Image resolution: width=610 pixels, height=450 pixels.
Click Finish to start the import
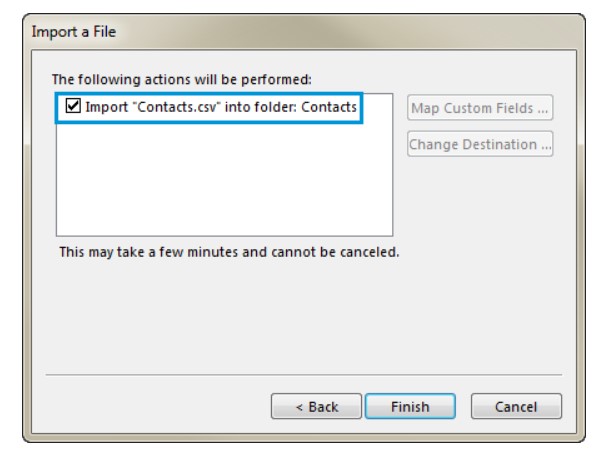pyautogui.click(x=410, y=406)
